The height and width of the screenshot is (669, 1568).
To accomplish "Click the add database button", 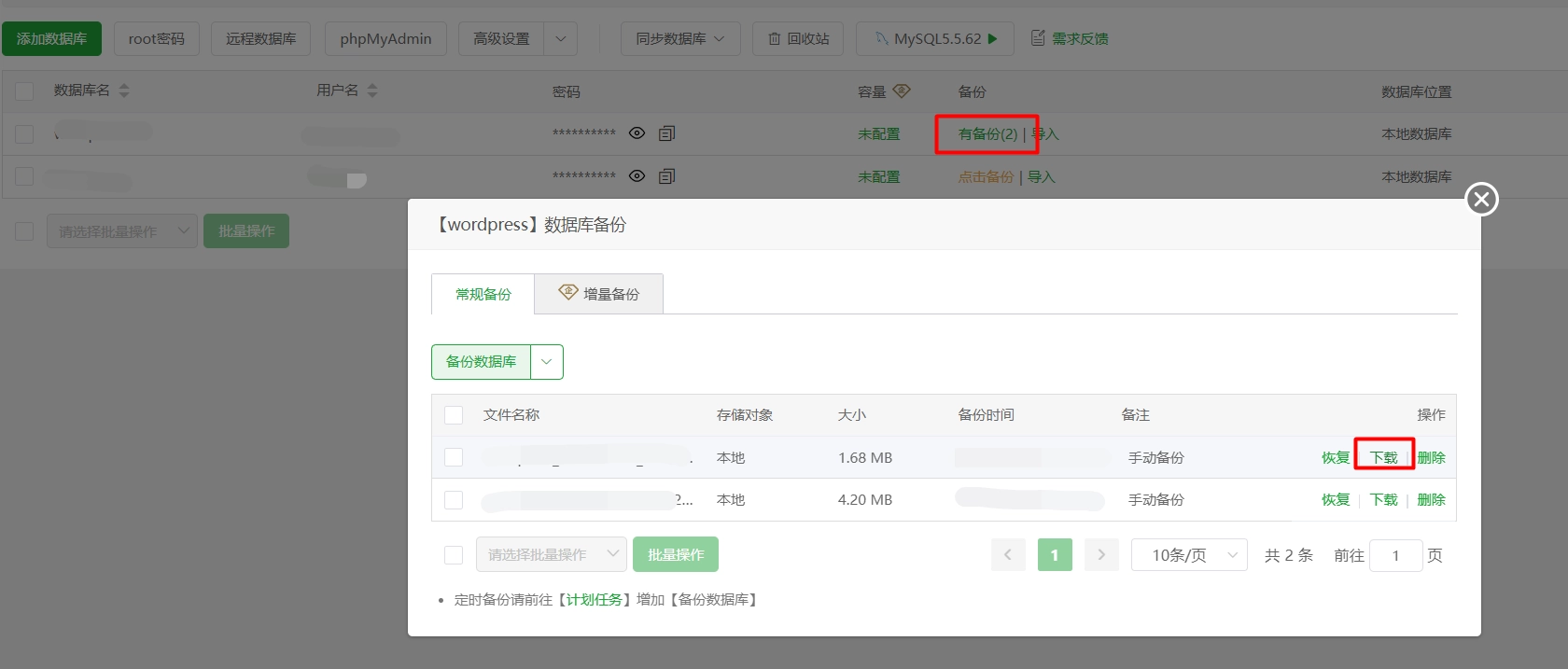I will [51, 38].
